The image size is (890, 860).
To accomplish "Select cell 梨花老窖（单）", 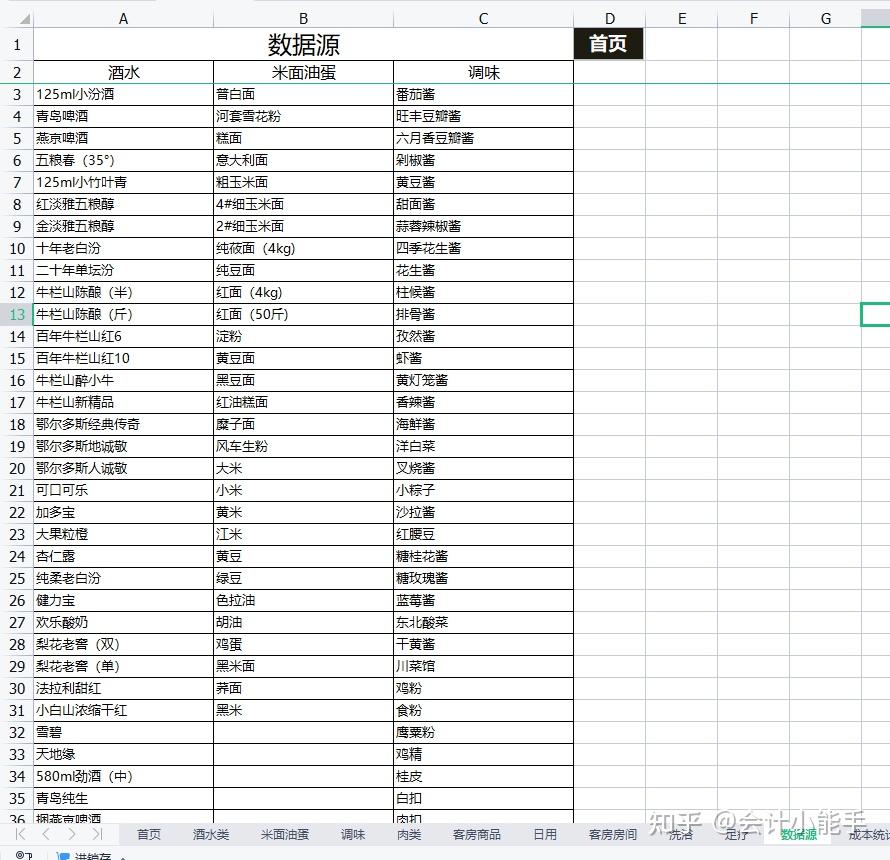I will (x=123, y=666).
